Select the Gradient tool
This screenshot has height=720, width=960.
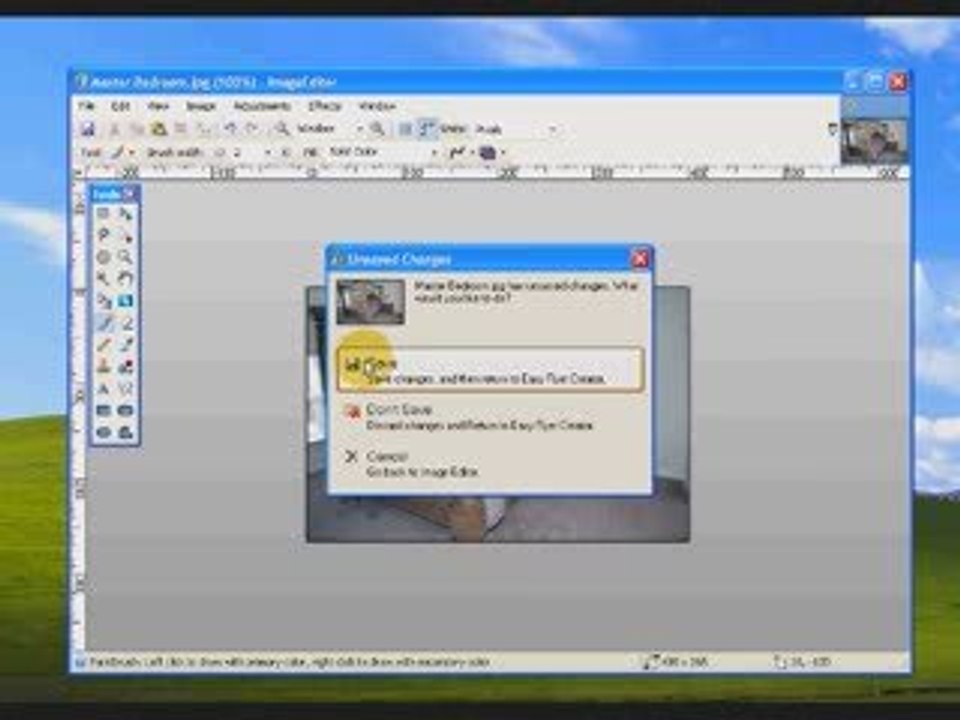(126, 301)
